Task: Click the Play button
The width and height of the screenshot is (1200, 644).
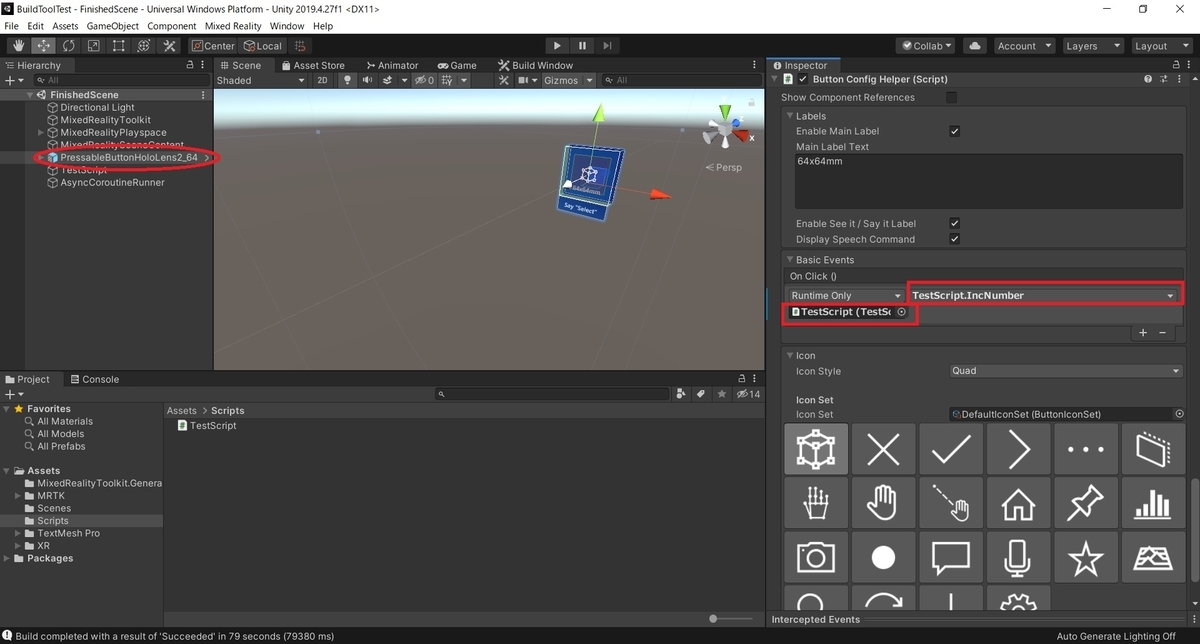Action: (558, 45)
